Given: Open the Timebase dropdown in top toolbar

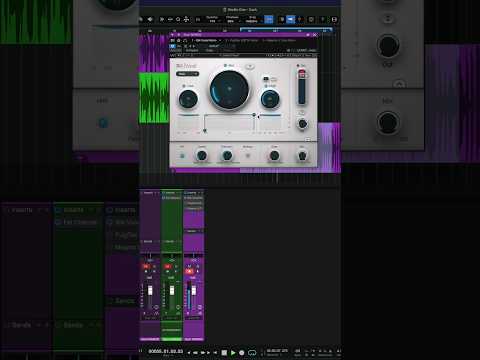Looking at the screenshot, I should [232, 19].
